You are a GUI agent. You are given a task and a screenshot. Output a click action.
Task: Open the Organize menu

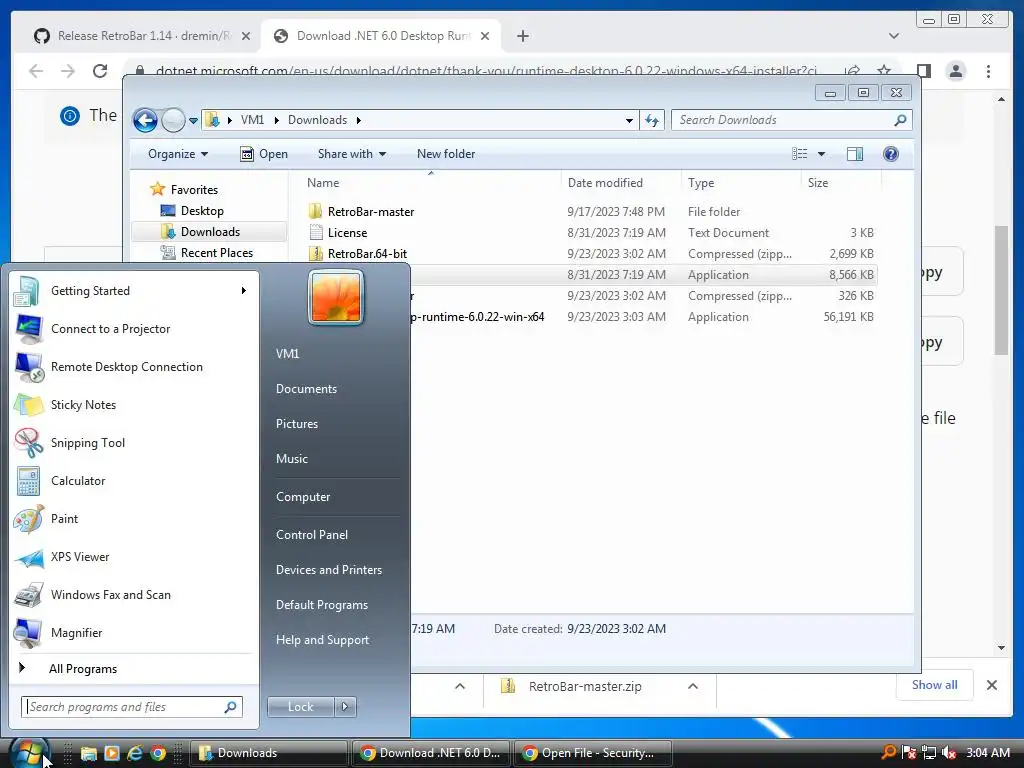pos(178,154)
